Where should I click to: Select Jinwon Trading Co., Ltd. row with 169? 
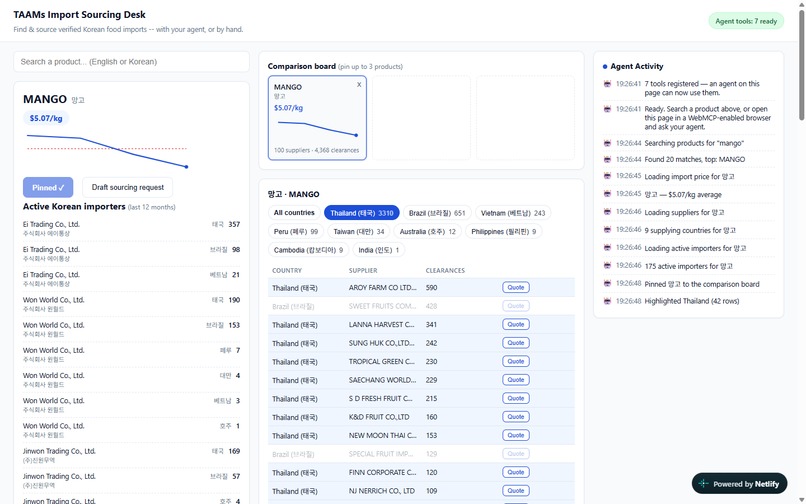[x=132, y=455]
